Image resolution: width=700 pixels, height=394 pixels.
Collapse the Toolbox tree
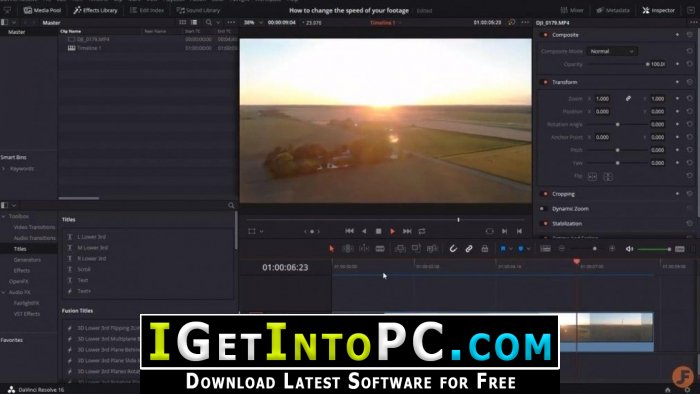[x=4, y=216]
